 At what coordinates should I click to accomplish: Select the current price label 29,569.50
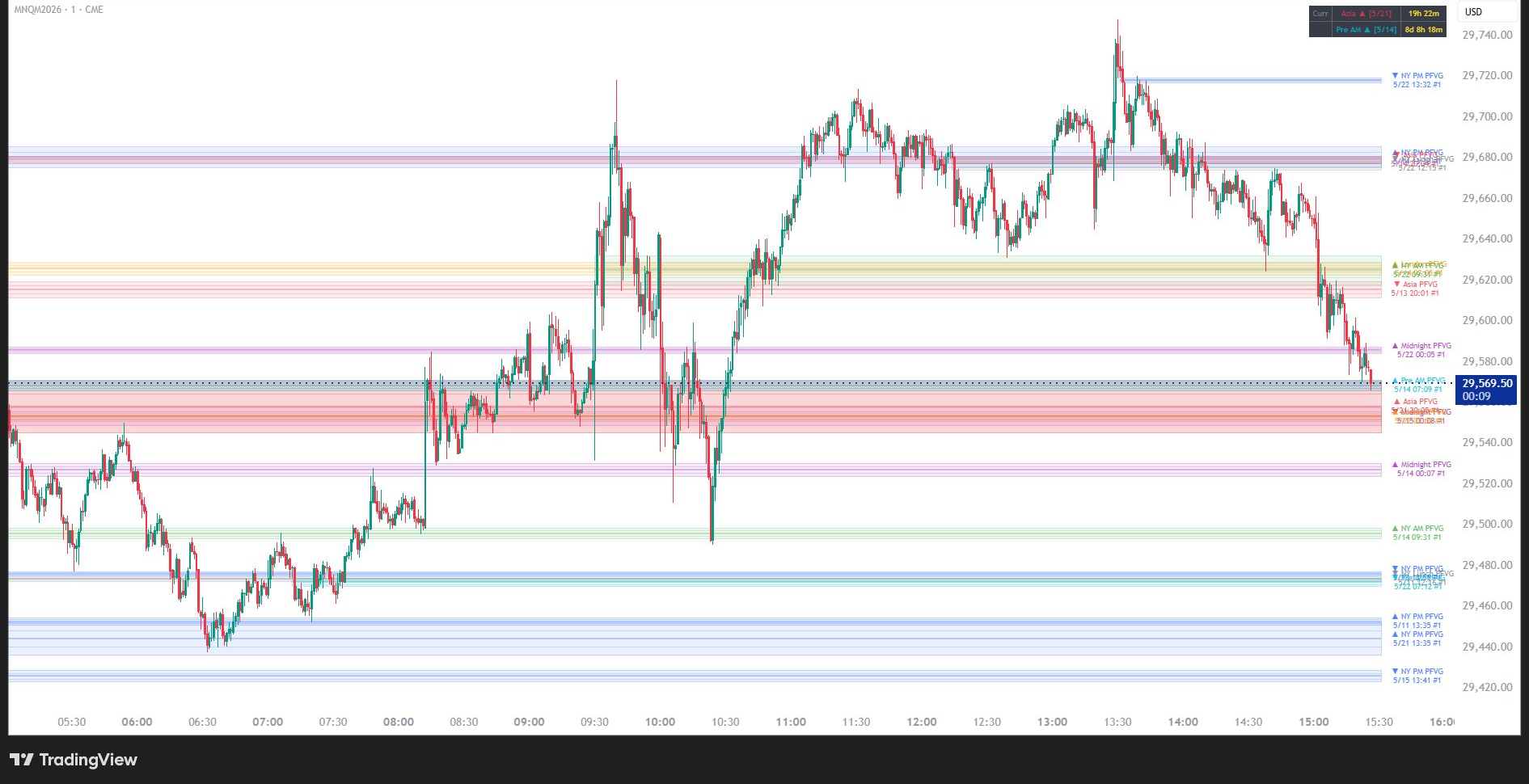click(1487, 390)
